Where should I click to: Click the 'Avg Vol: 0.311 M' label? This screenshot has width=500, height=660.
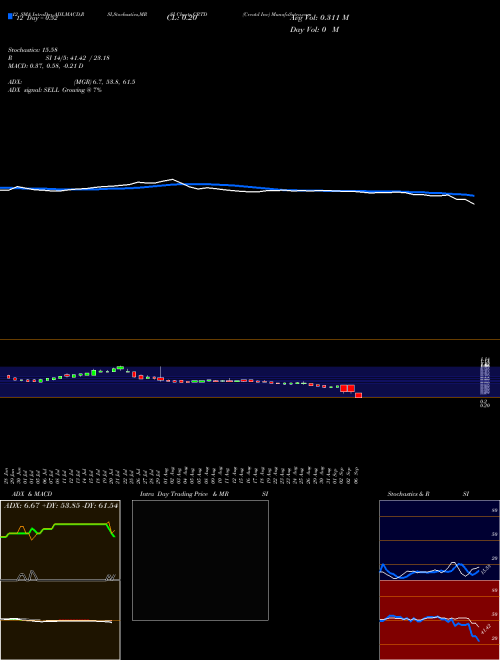pos(320,17)
